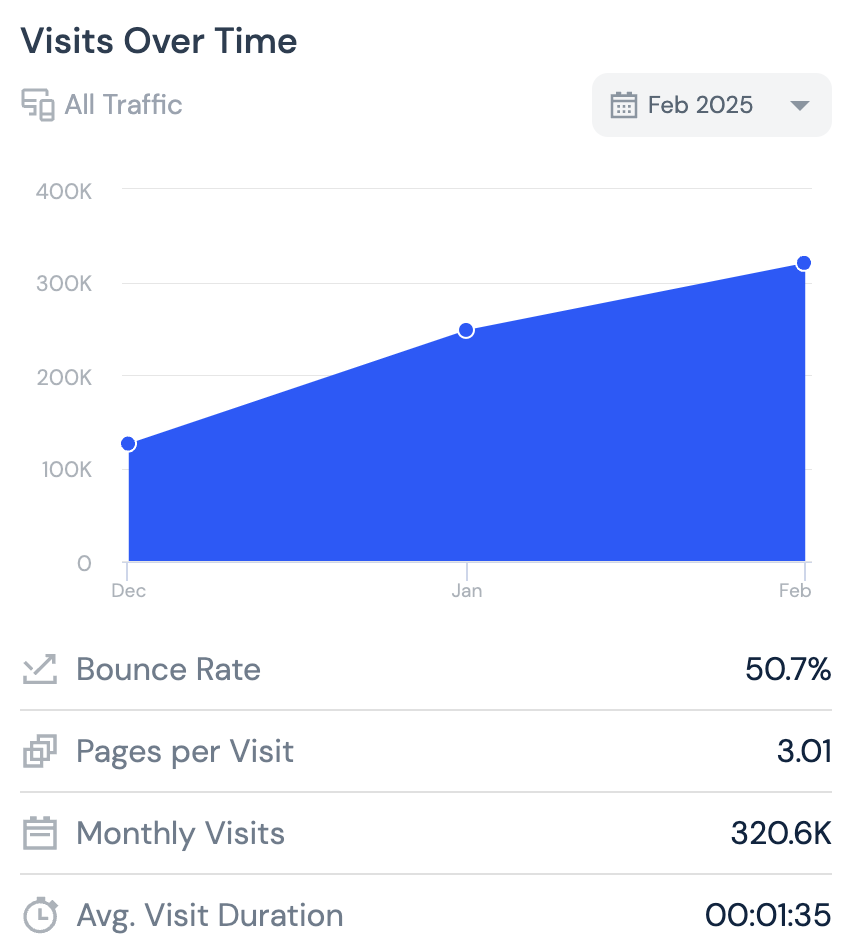Image resolution: width=850 pixels, height=950 pixels.
Task: Click the Pages per Visit icon
Action: [39, 751]
